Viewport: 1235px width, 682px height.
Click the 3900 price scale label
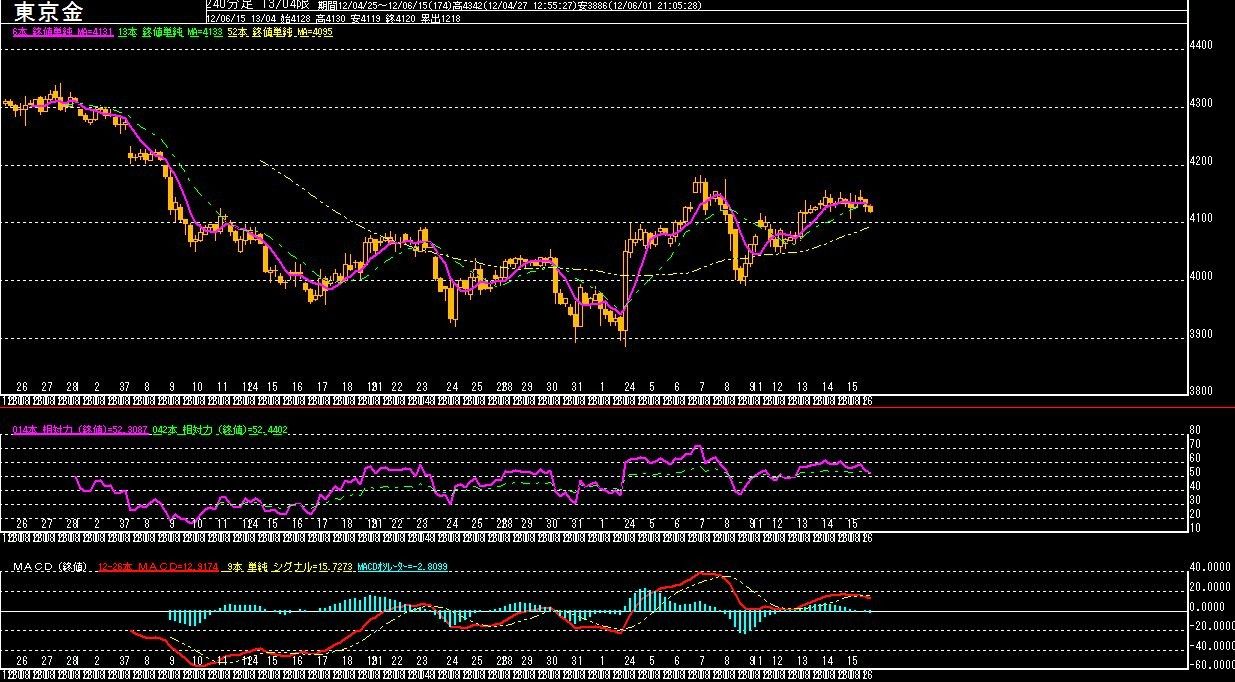click(1201, 334)
